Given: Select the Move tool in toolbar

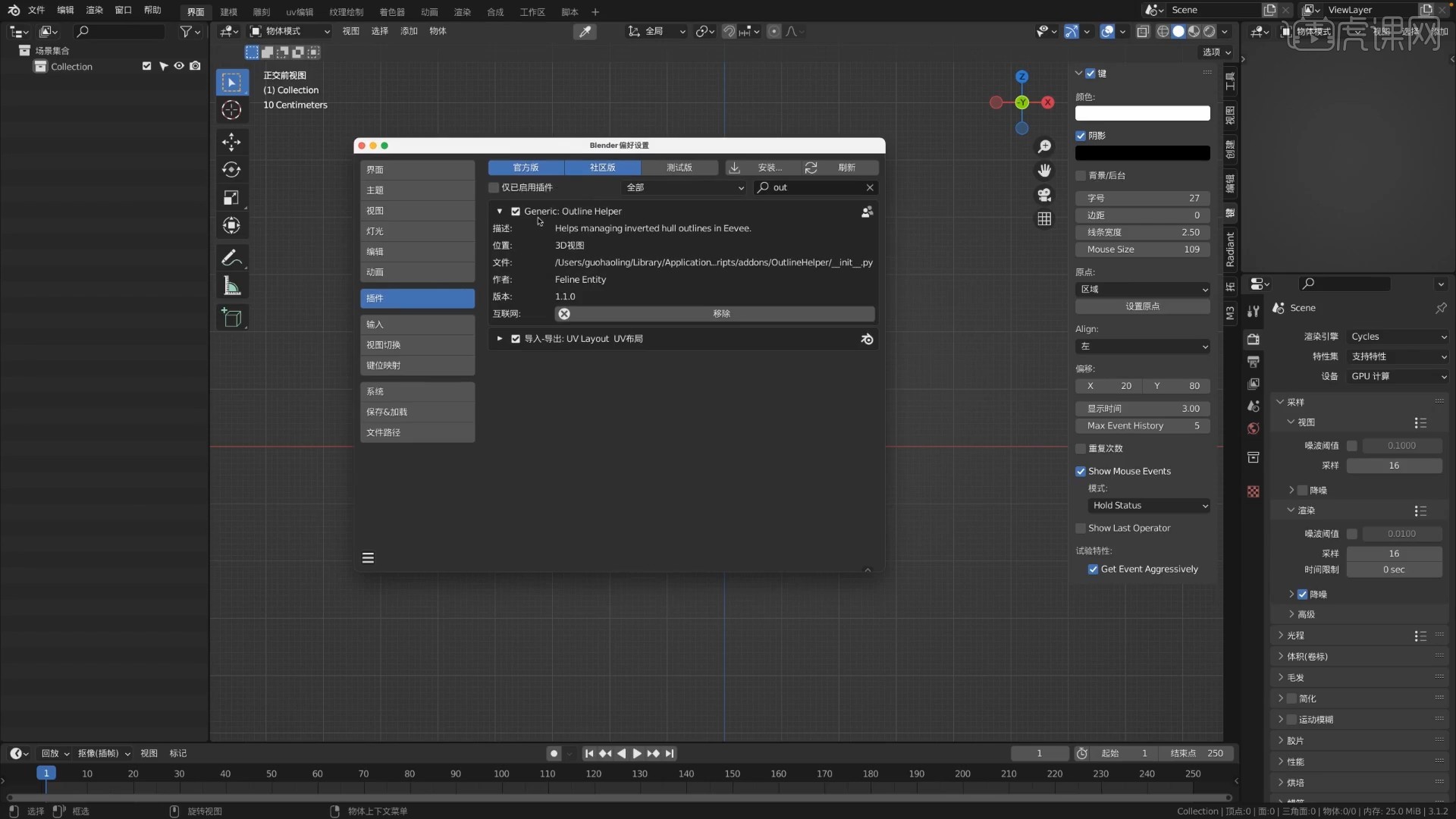Looking at the screenshot, I should (231, 142).
